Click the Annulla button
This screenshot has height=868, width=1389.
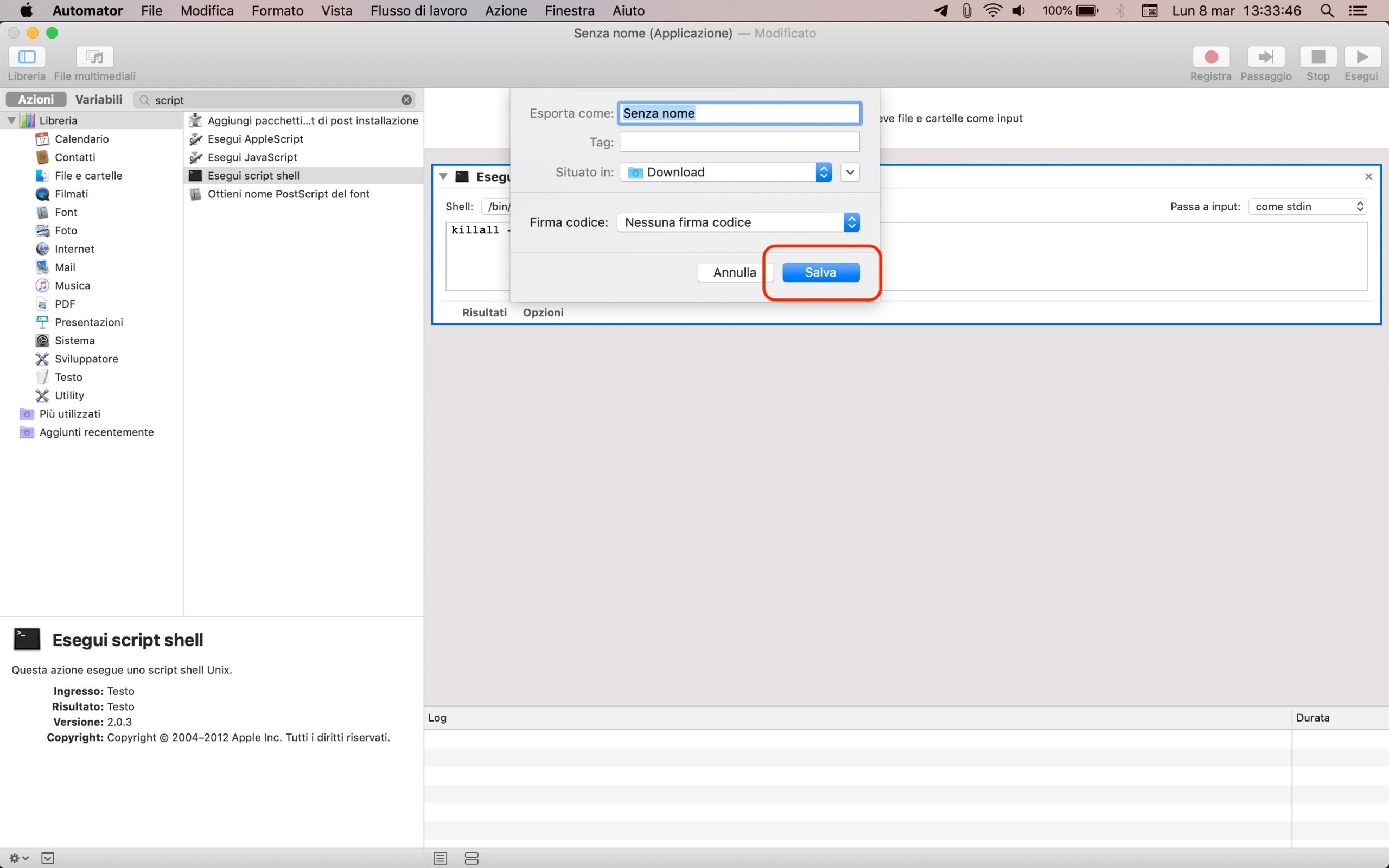(x=734, y=272)
